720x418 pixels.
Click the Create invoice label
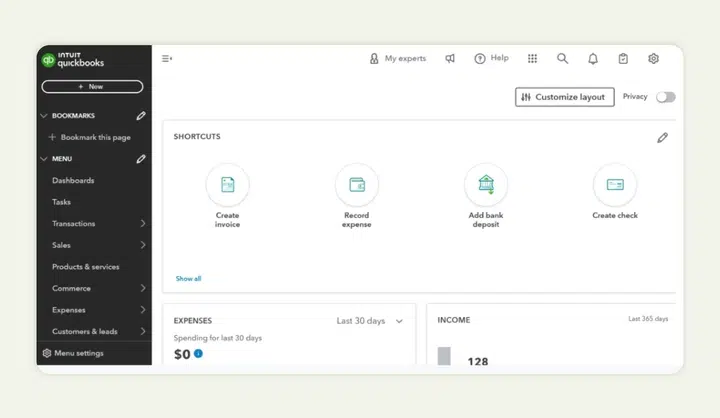227,220
